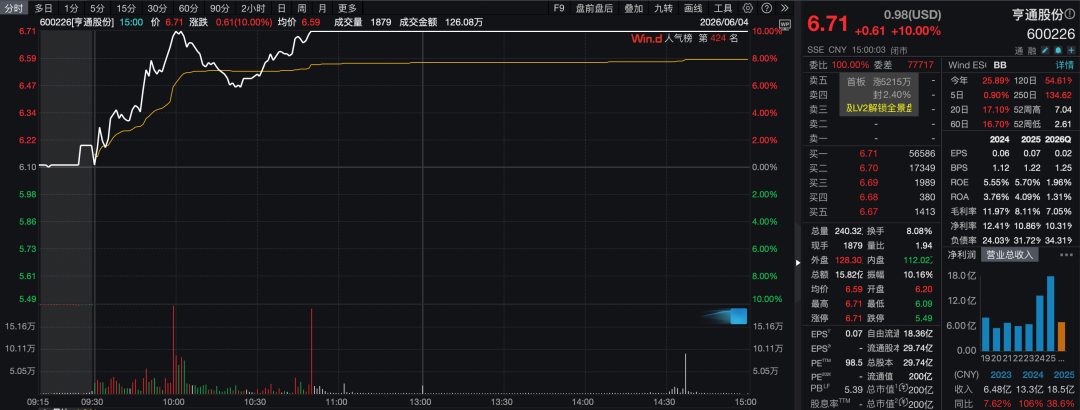The height and width of the screenshot is (410, 1080).
Task: Click the ESG rating BB
Action: (1000, 65)
